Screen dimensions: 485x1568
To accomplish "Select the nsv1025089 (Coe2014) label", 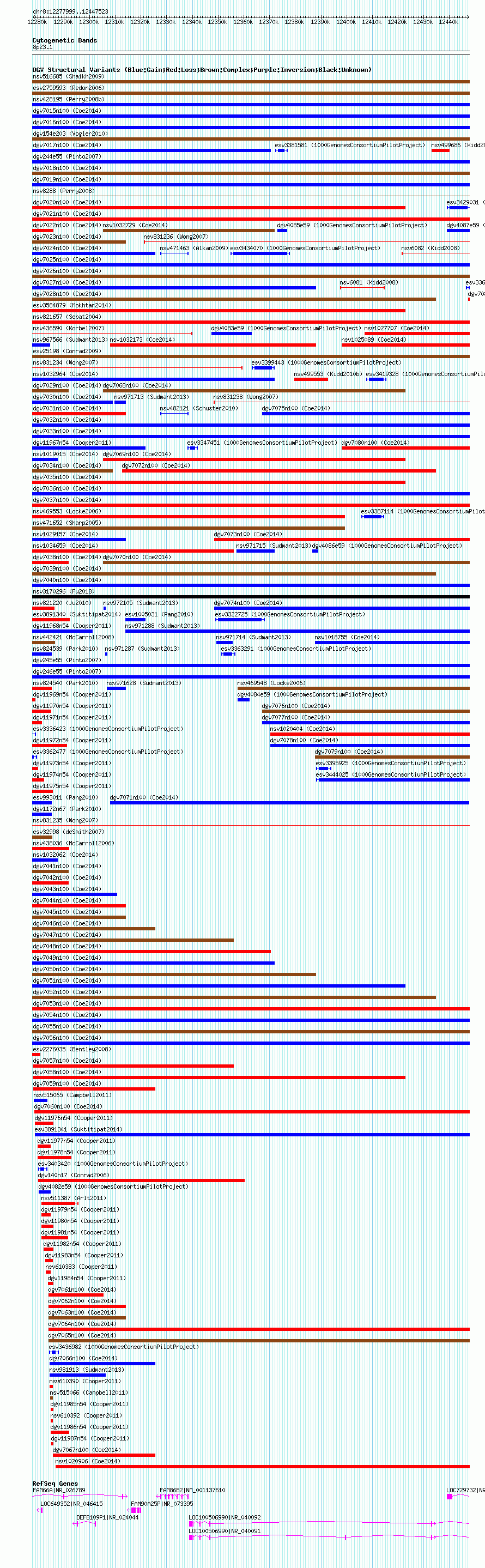I will [374, 340].
